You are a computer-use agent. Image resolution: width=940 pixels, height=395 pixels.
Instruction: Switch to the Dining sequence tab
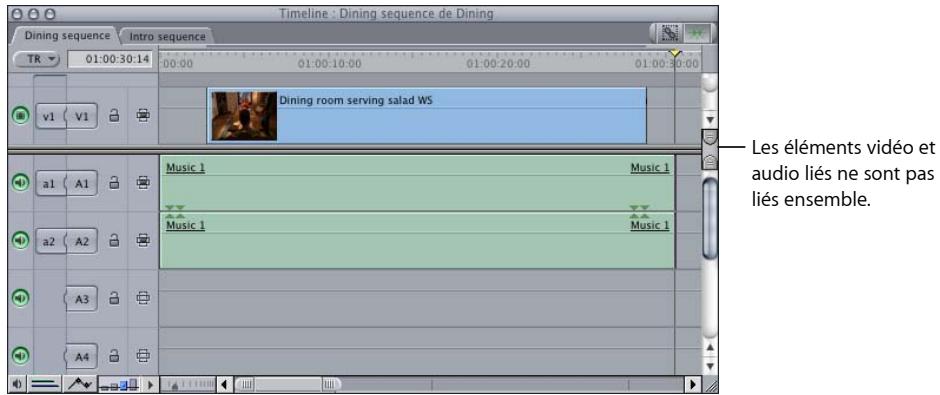click(x=67, y=35)
